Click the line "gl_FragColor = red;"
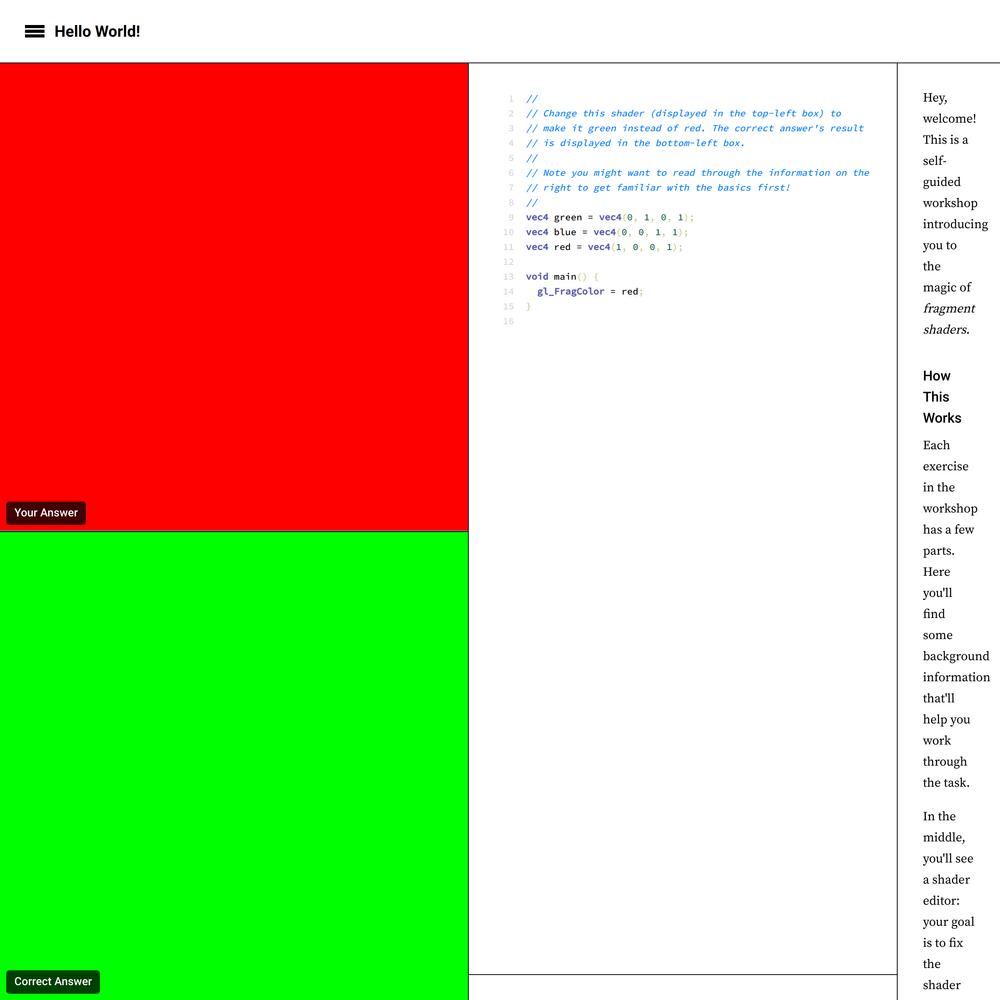Viewport: 1000px width, 1000px height. [x=590, y=291]
